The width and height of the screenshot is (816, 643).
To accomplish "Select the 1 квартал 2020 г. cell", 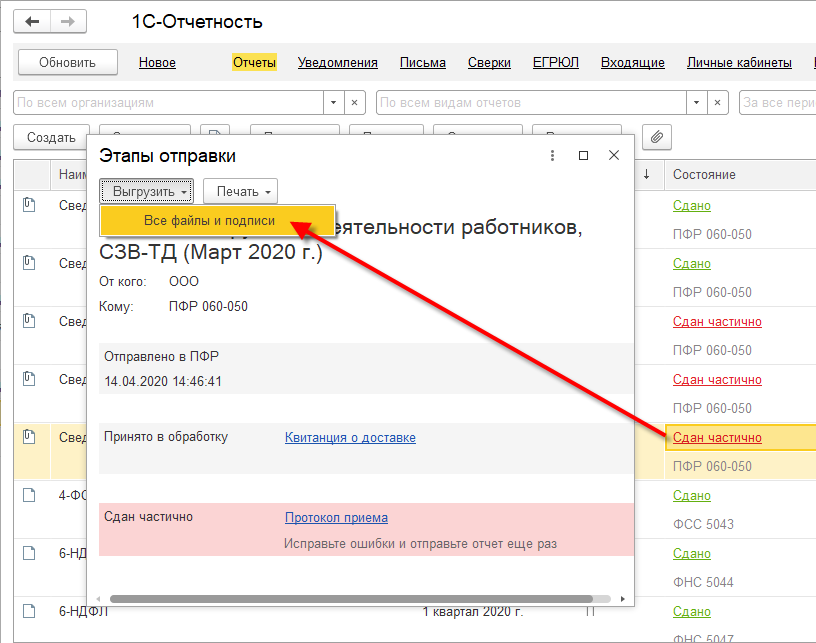I will tap(473, 611).
